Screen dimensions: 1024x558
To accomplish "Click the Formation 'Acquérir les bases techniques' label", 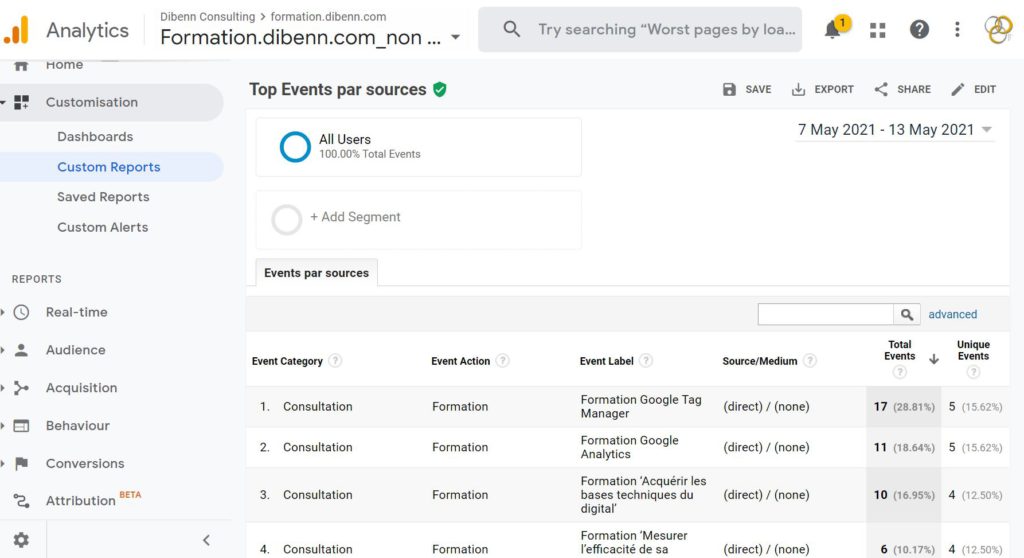I will click(x=643, y=495).
